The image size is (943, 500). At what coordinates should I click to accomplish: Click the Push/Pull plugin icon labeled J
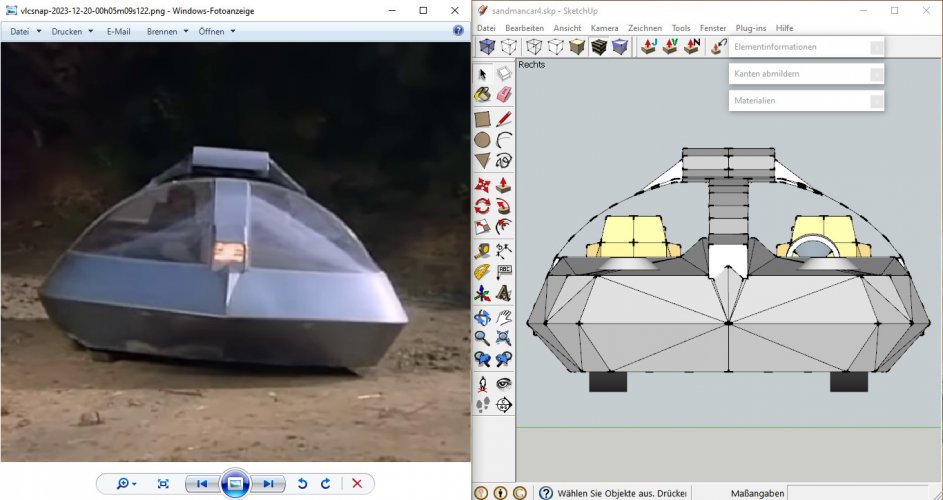[648, 46]
